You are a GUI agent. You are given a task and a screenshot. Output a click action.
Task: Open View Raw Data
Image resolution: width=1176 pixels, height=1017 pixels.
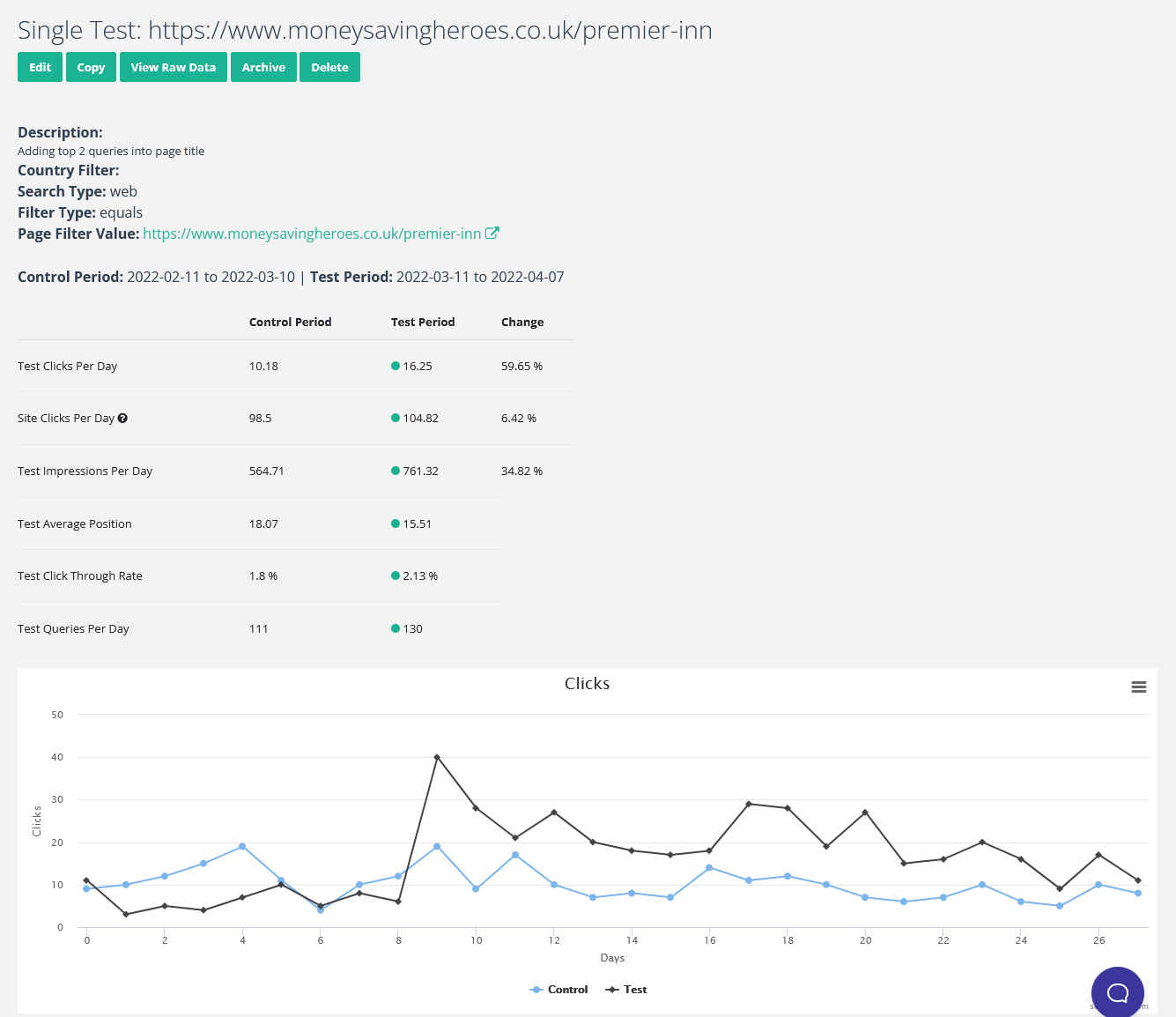tap(174, 67)
